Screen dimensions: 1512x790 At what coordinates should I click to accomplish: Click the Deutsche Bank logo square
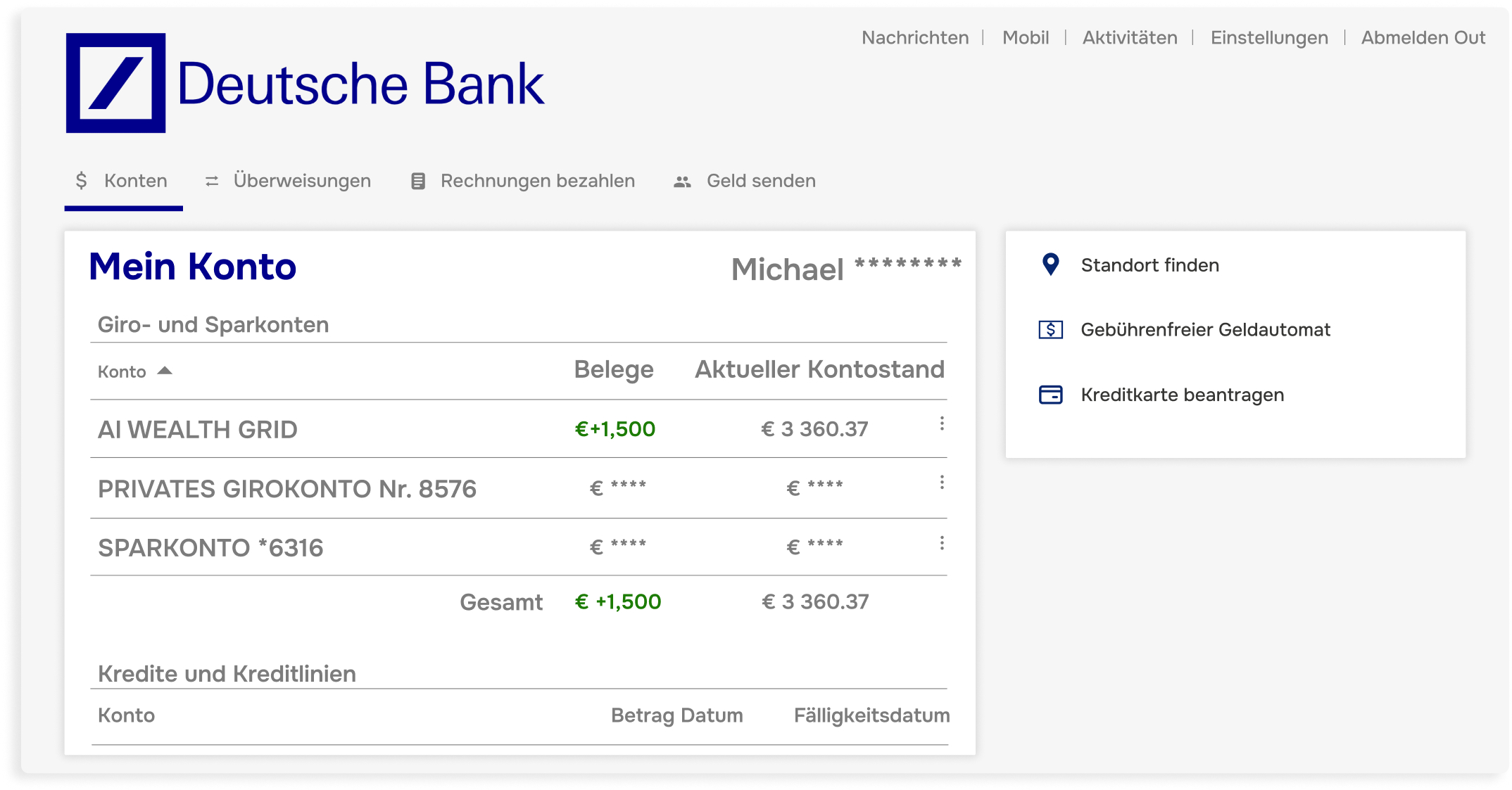click(x=115, y=83)
